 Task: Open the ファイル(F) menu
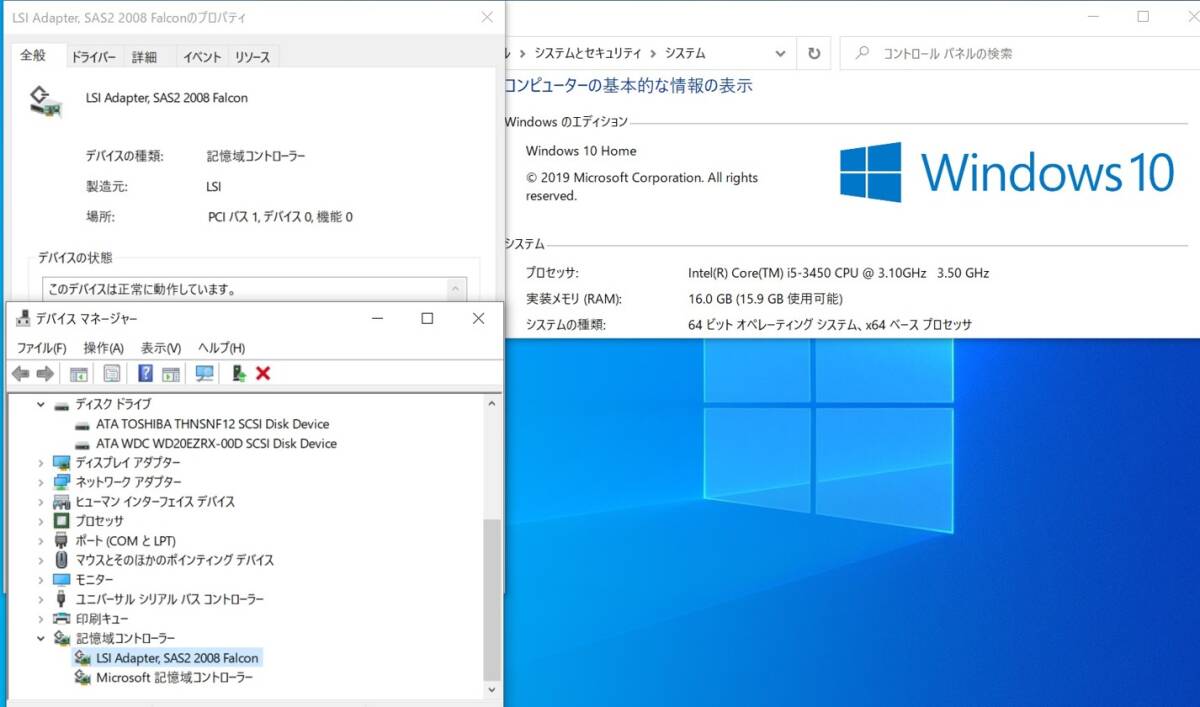(41, 348)
